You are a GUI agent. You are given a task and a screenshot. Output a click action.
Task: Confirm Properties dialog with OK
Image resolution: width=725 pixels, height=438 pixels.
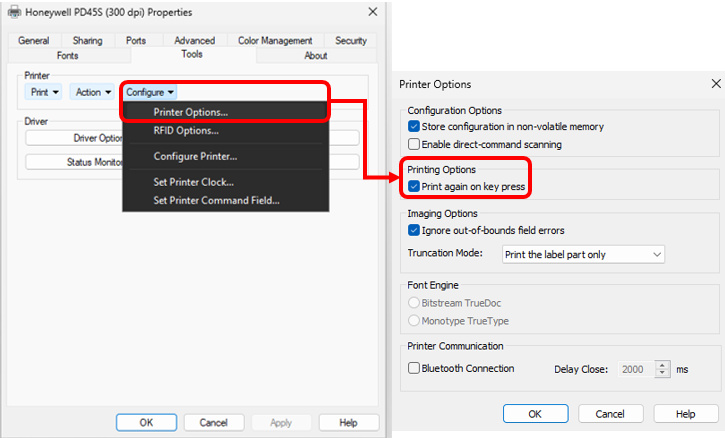pos(146,422)
